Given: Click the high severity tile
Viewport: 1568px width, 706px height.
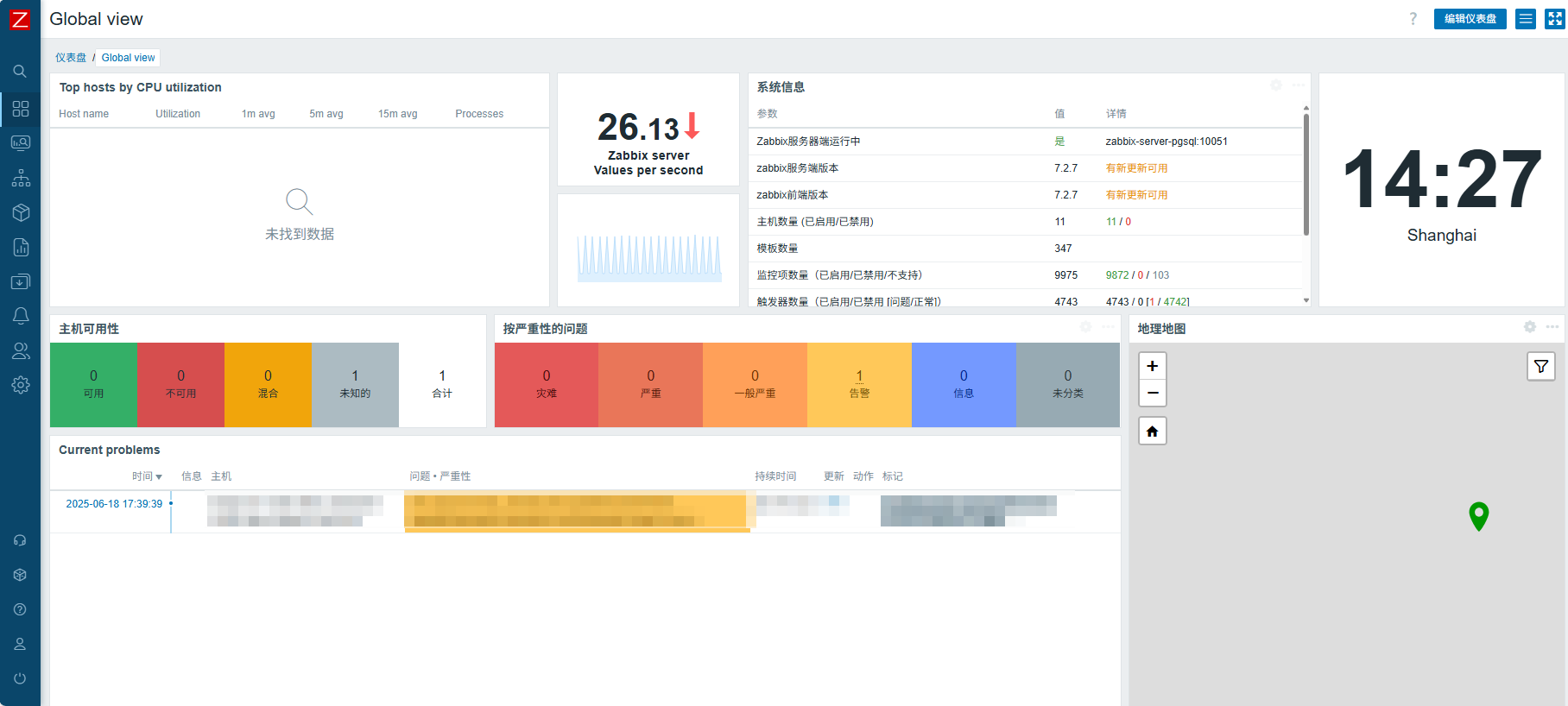Looking at the screenshot, I should click(x=651, y=385).
